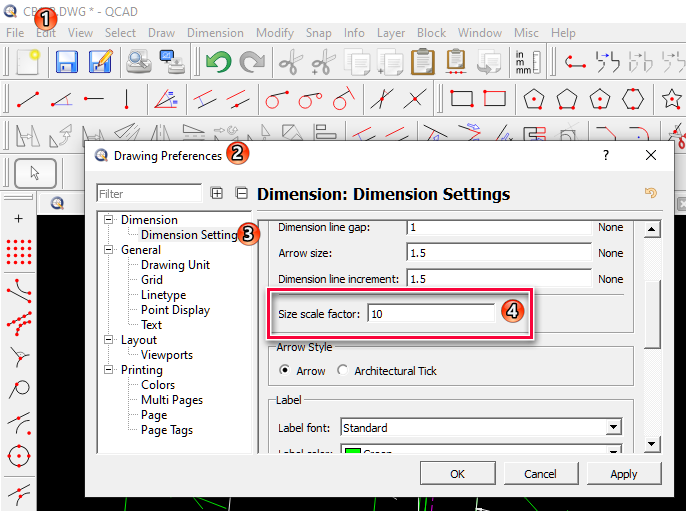Click the Apply button
Image resolution: width=686 pixels, height=511 pixels.
[x=623, y=474]
